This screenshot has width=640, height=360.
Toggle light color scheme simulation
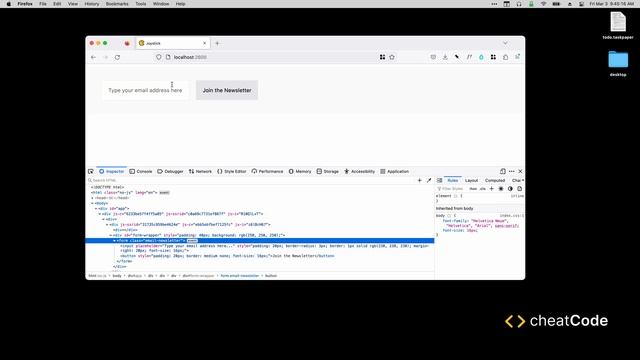[501, 189]
